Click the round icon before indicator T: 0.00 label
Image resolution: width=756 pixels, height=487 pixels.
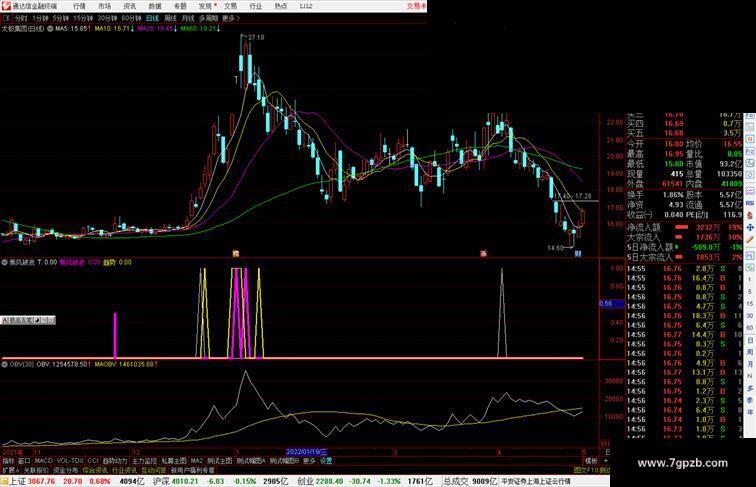[x=5, y=262]
